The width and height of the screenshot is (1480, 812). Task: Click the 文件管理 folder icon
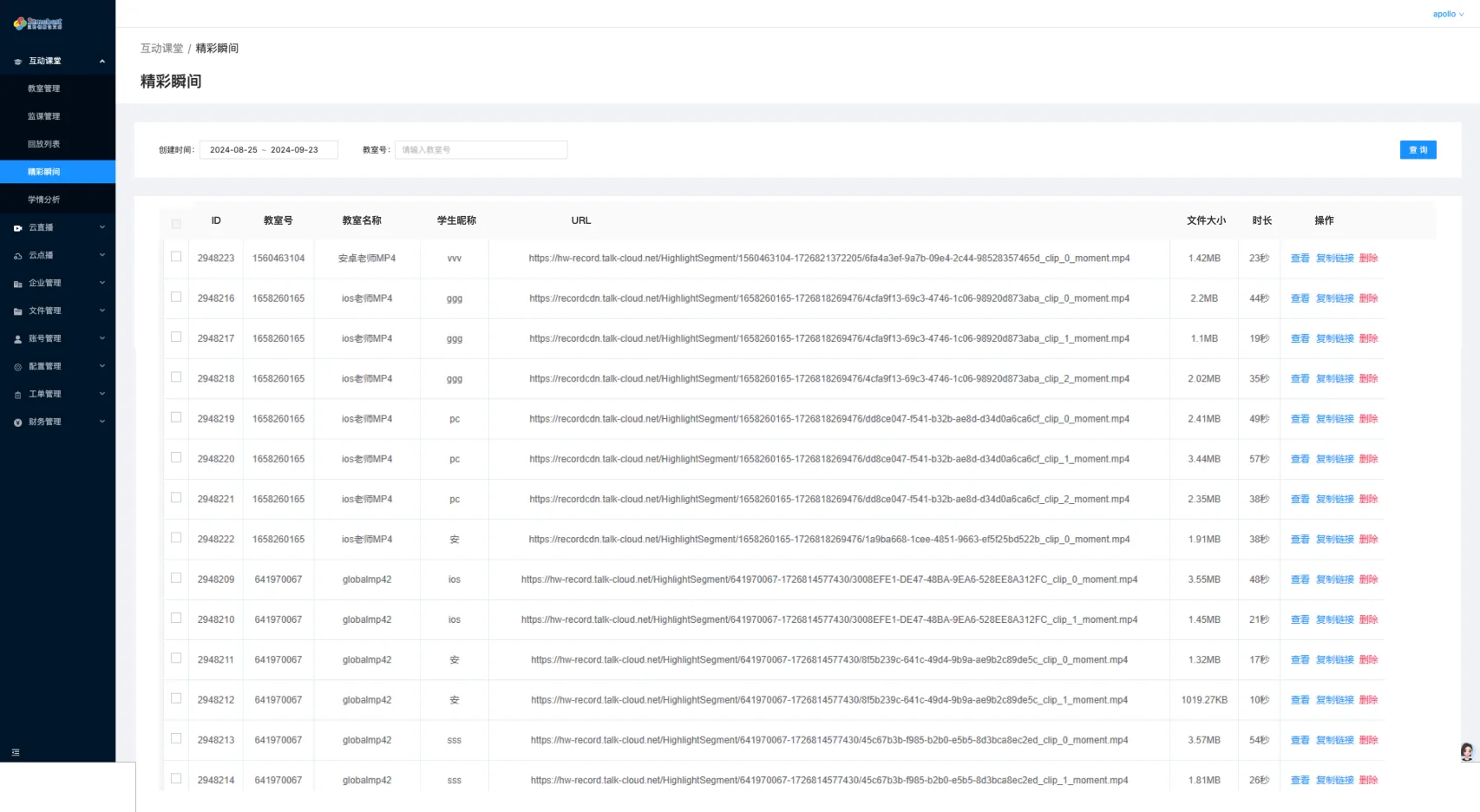17,311
